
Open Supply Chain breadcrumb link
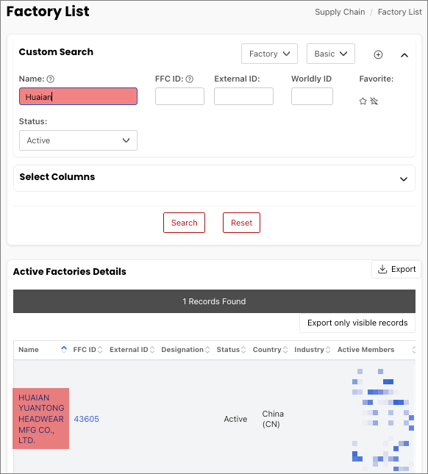340,12
